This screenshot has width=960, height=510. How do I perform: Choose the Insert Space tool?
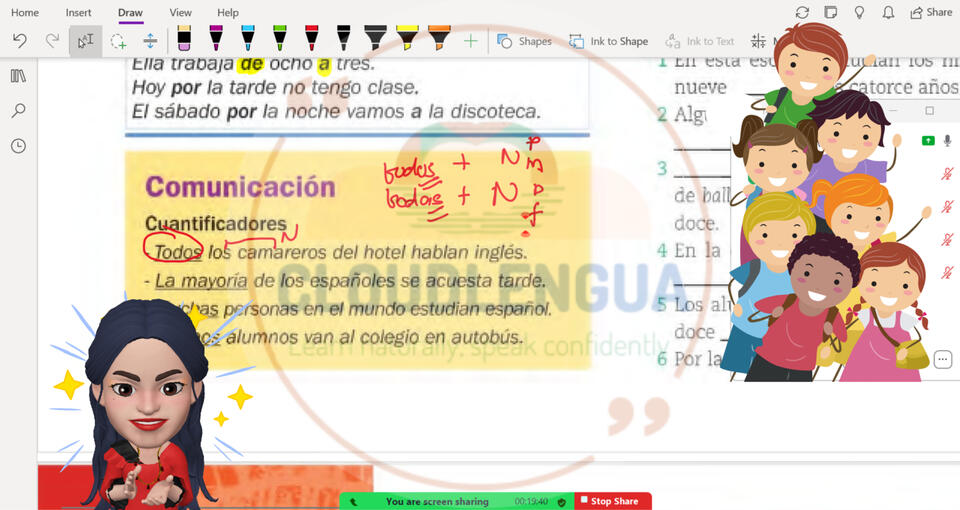click(x=150, y=41)
